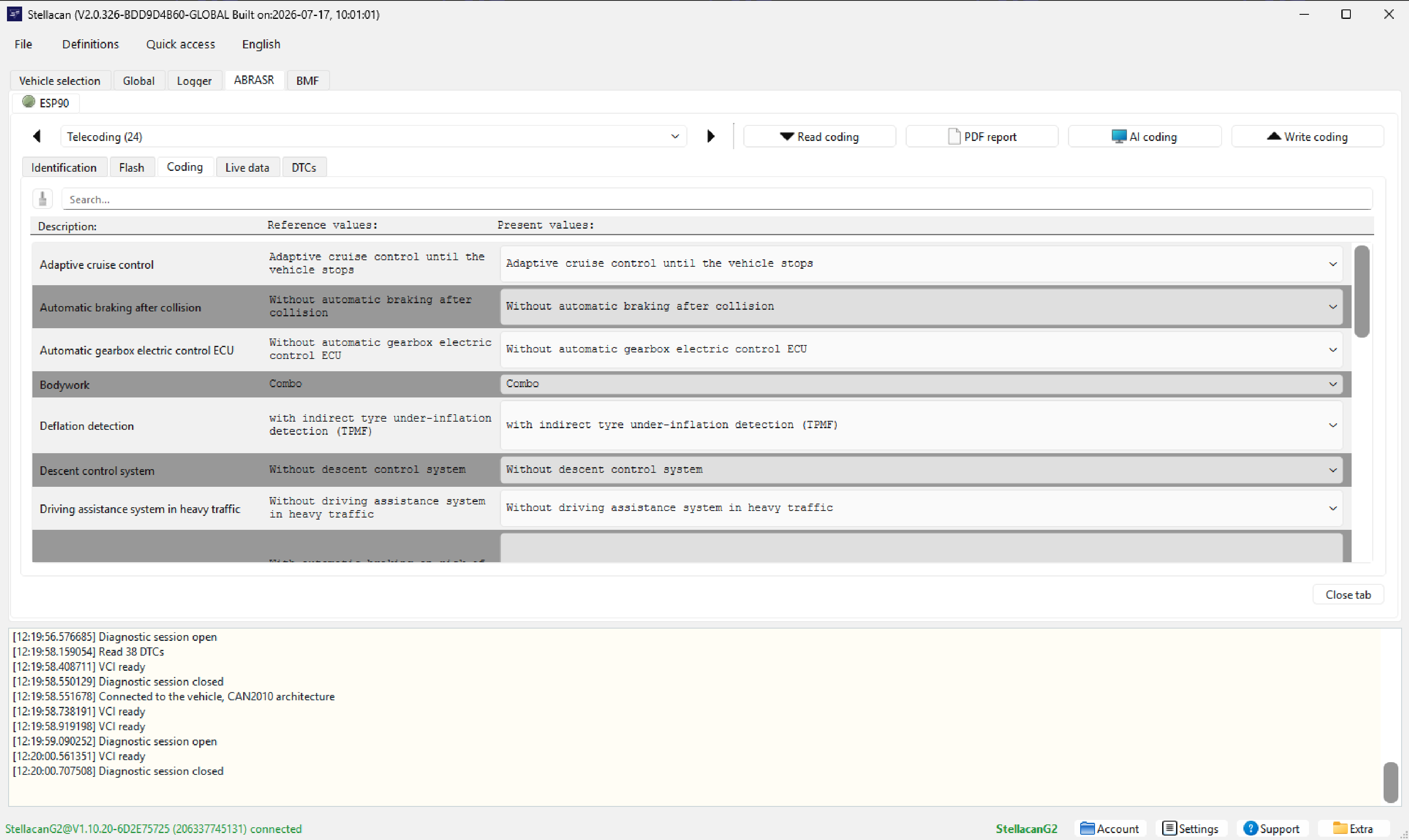The height and width of the screenshot is (840, 1409).
Task: Click the green ESP90 status dot
Action: (x=28, y=102)
